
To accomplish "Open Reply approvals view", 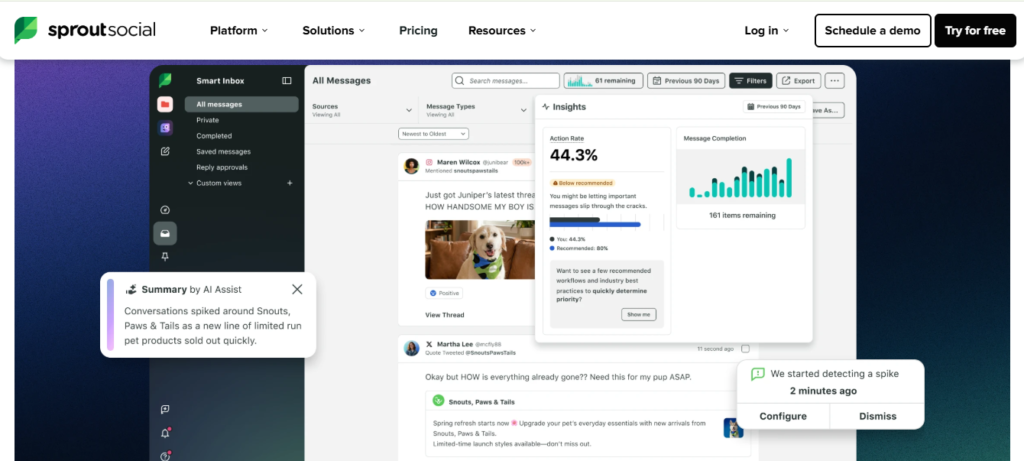I will 222,167.
